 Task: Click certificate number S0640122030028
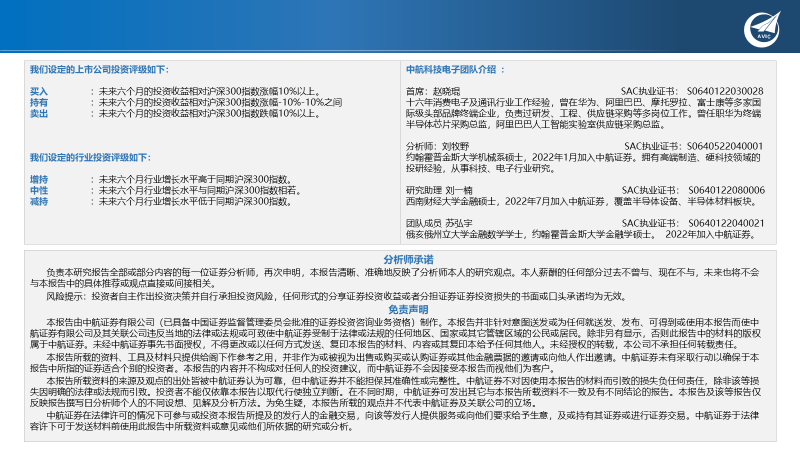pyautogui.click(x=725, y=91)
